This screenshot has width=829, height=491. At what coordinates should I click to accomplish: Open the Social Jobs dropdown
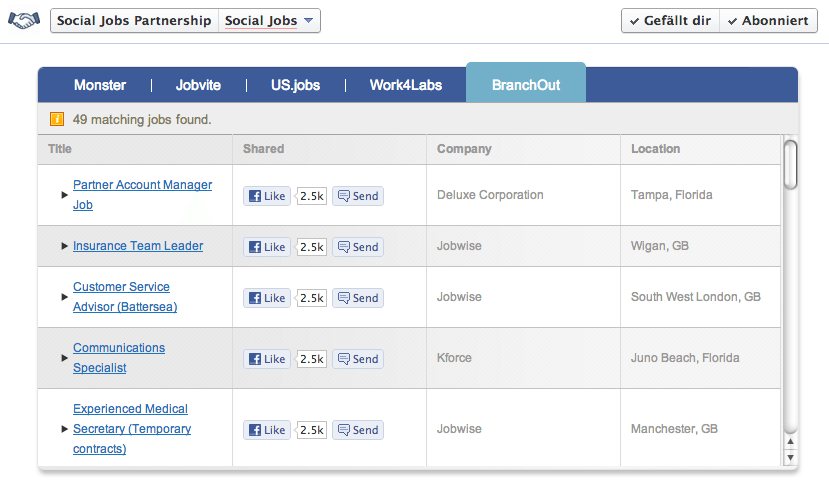(x=269, y=21)
